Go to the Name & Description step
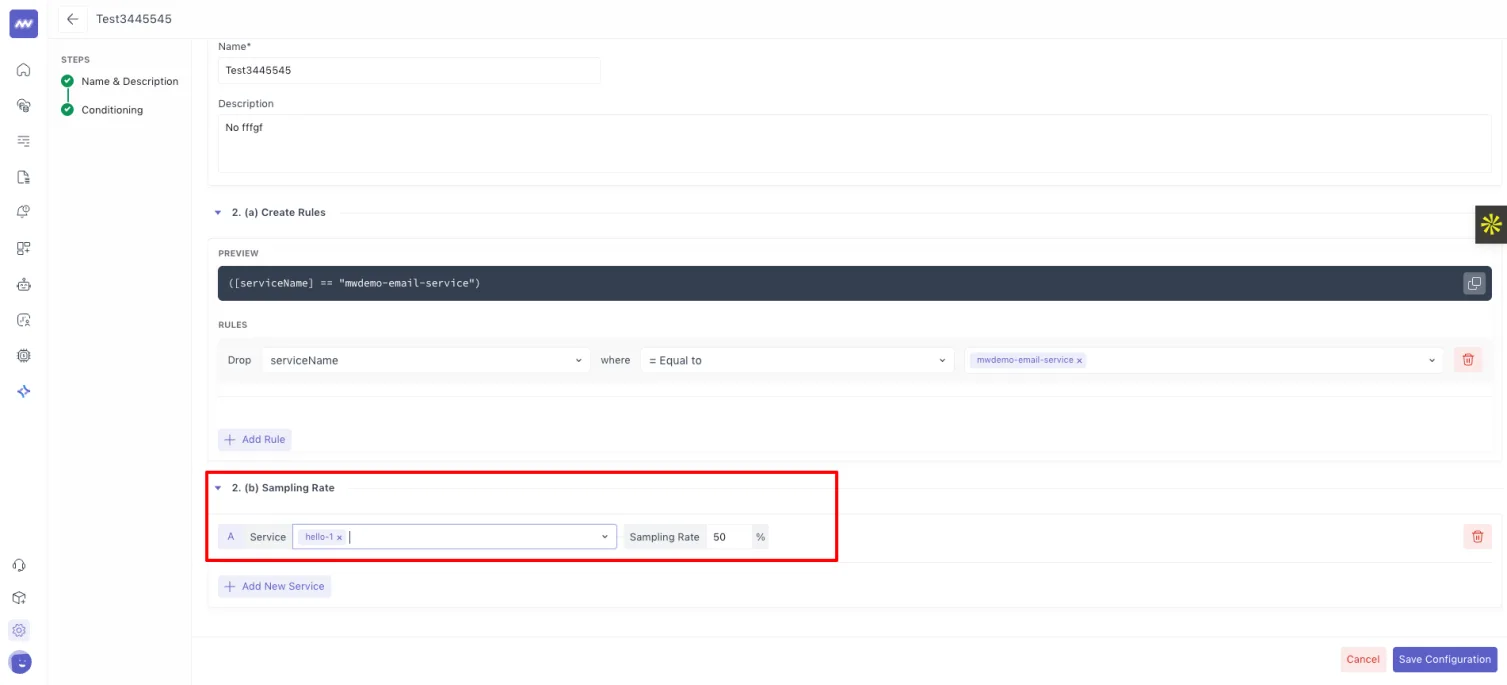Image resolution: width=1507 pixels, height=685 pixels. tap(130, 81)
